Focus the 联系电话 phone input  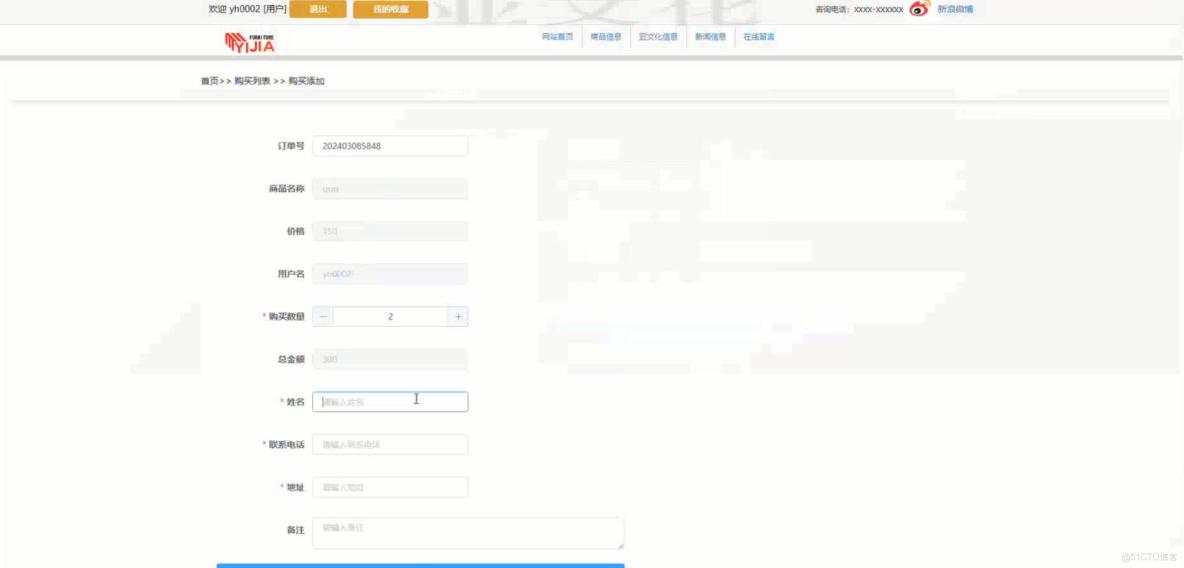390,445
